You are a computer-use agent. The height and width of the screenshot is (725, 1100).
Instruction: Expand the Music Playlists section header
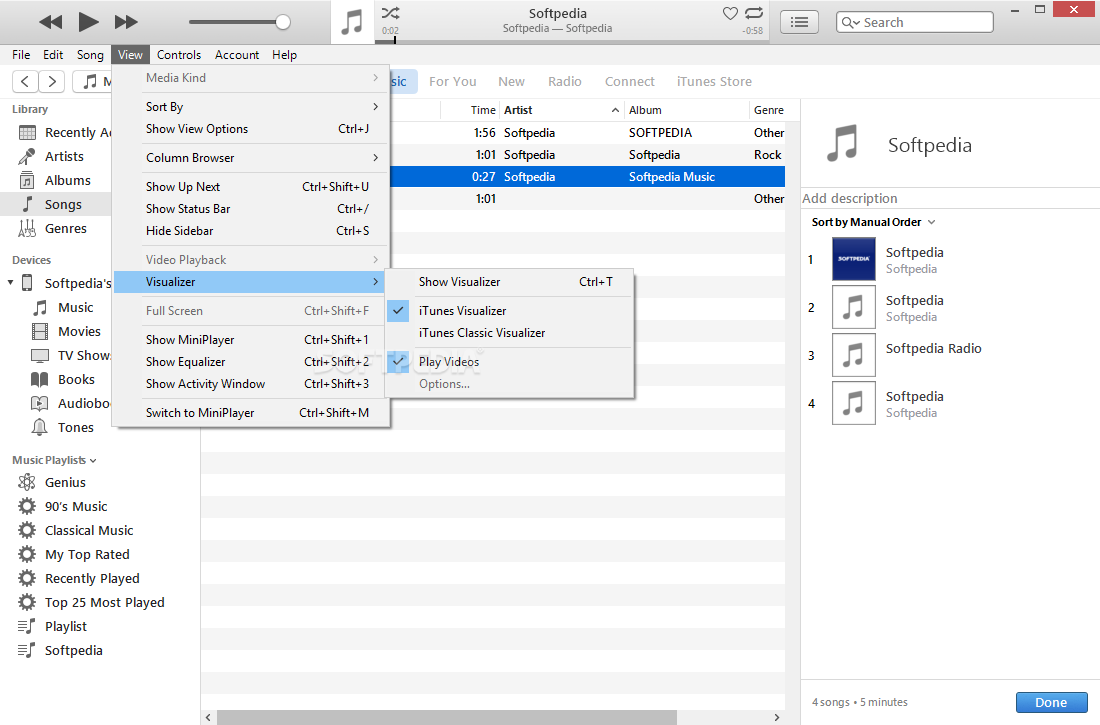click(x=54, y=460)
